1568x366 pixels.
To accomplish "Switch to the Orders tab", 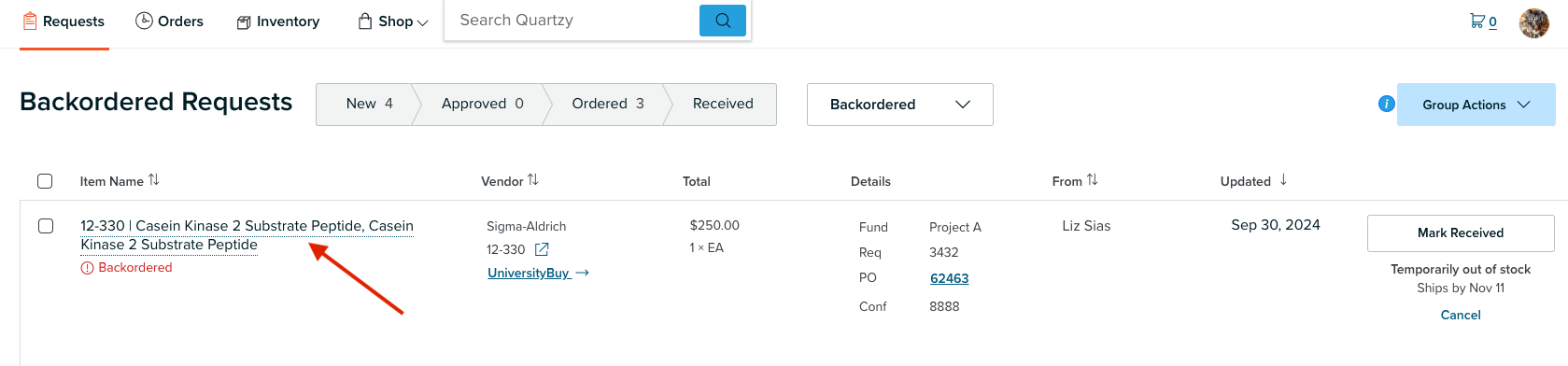I will pyautogui.click(x=169, y=21).
